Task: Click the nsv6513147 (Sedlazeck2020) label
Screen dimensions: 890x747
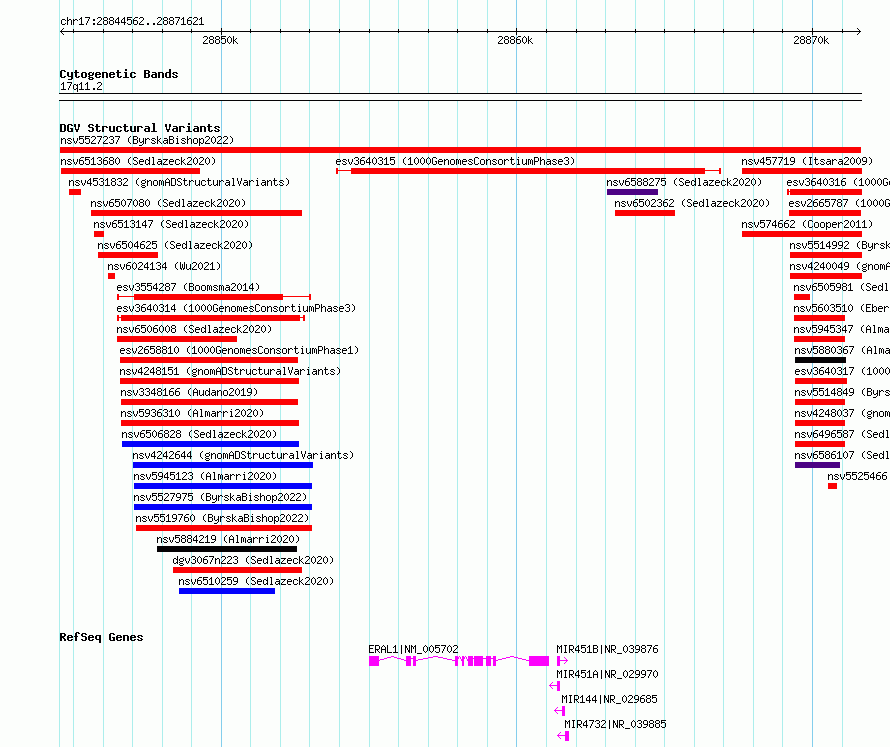Action: tap(171, 224)
